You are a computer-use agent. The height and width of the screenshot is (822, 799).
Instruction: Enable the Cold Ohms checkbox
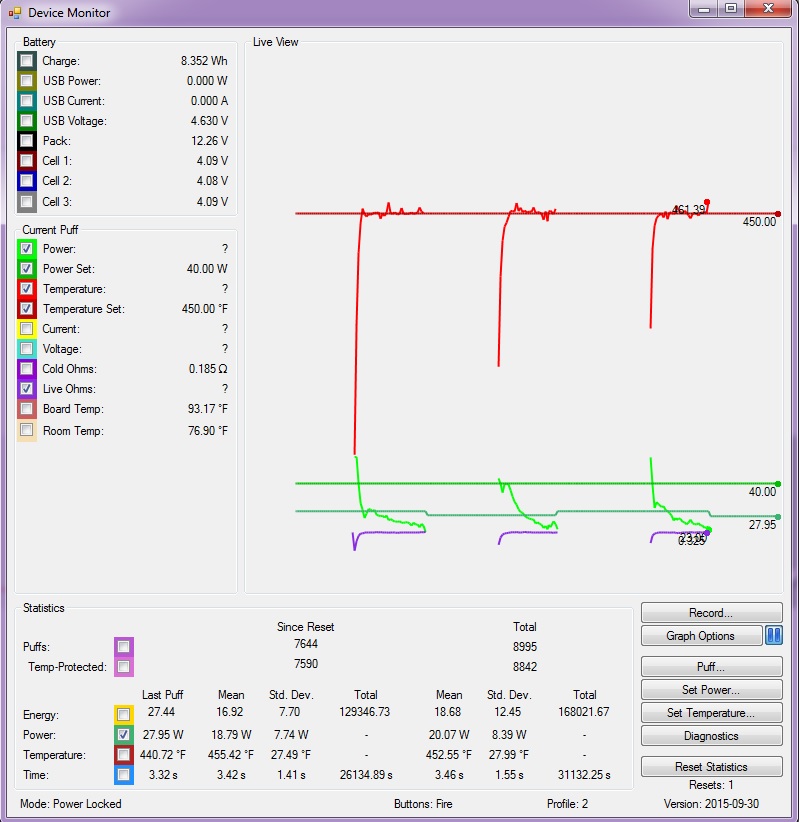tap(26, 369)
